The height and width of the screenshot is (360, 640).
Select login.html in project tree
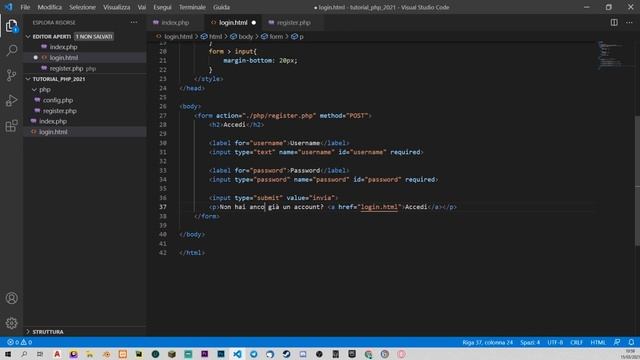(x=53, y=132)
